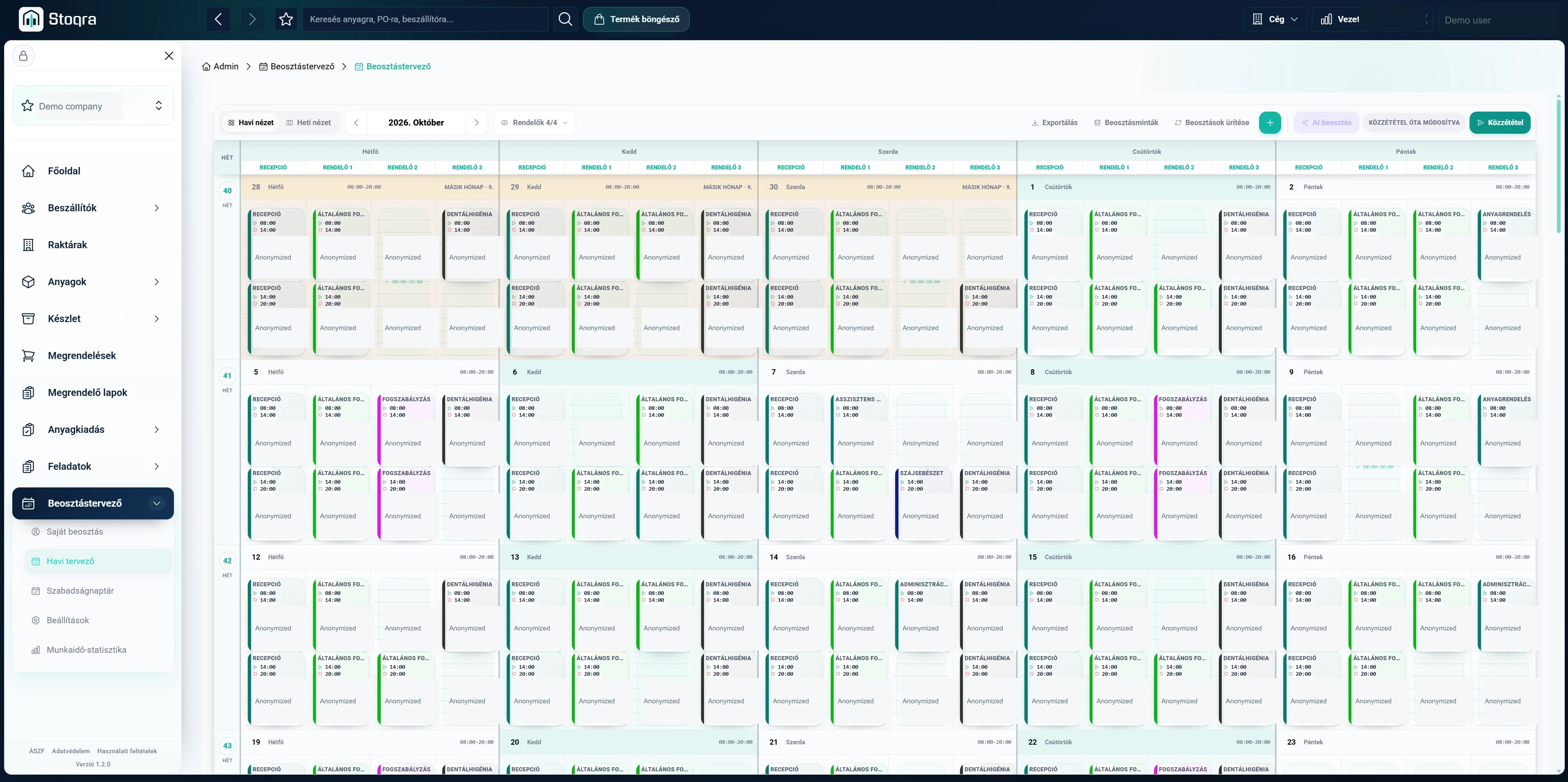Click Beosztások ürítése button
This screenshot has height=782, width=1568.
1211,122
